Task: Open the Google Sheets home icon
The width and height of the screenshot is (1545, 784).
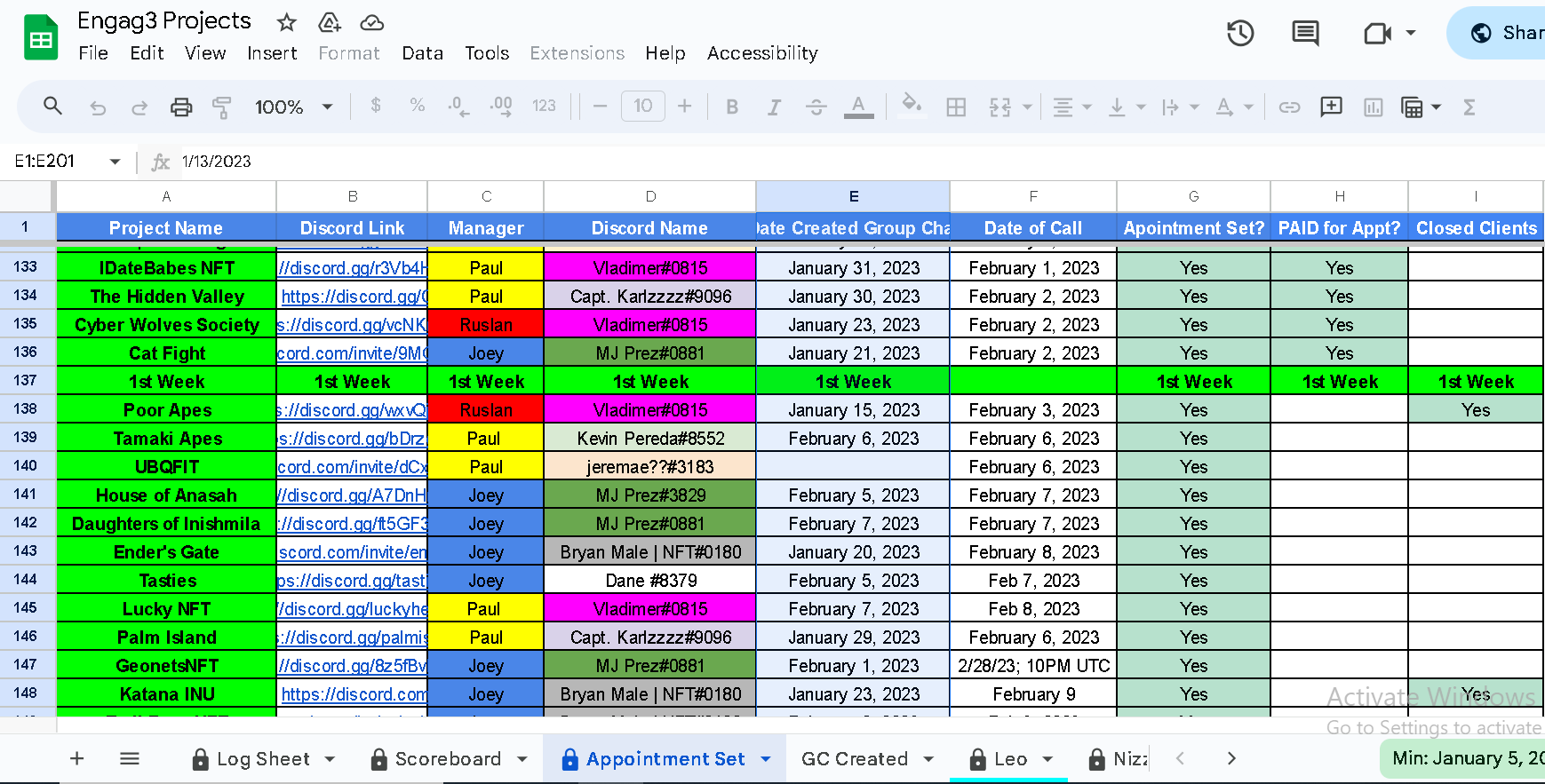Action: [41, 38]
